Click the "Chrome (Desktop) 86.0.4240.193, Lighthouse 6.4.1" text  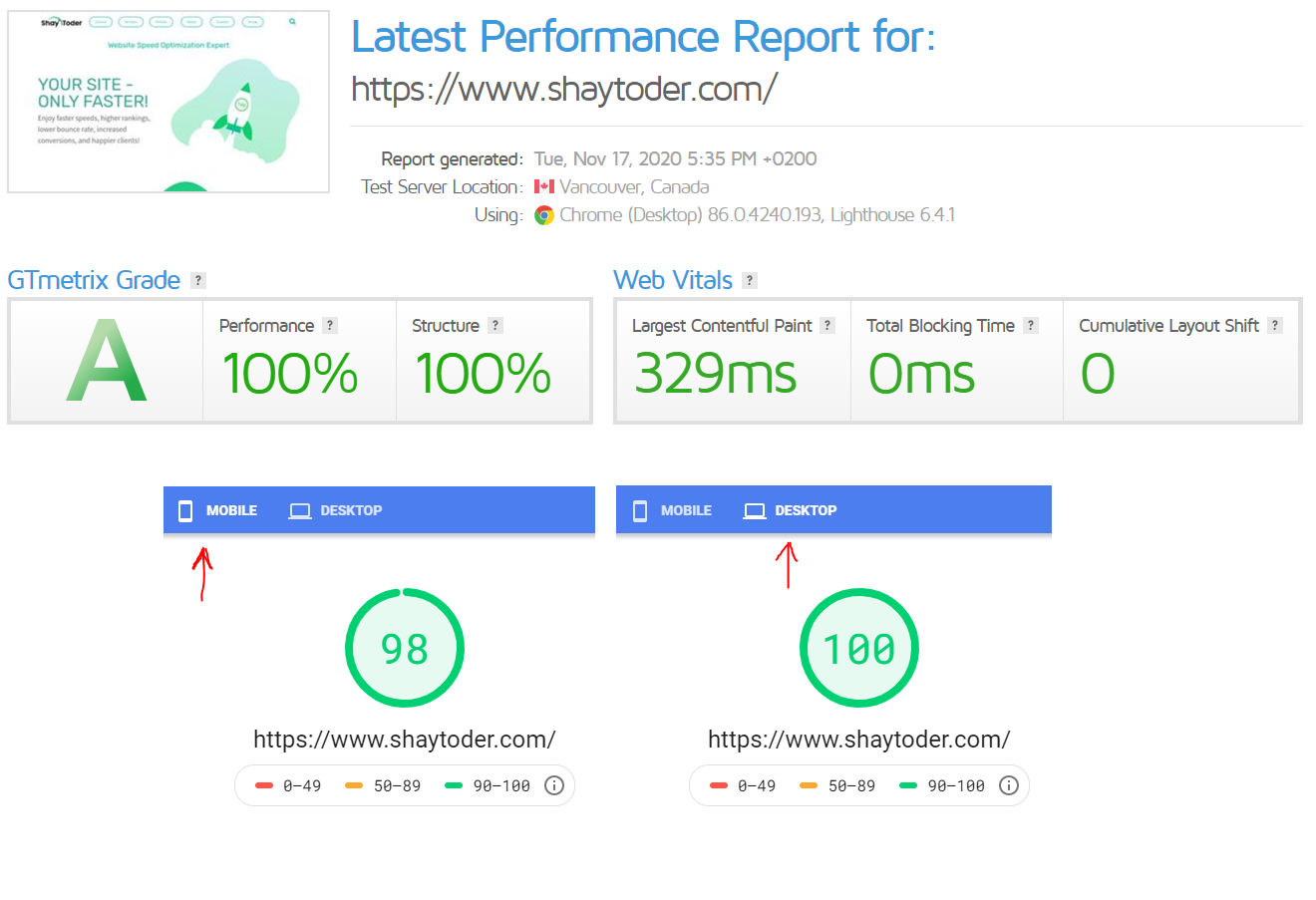click(758, 215)
